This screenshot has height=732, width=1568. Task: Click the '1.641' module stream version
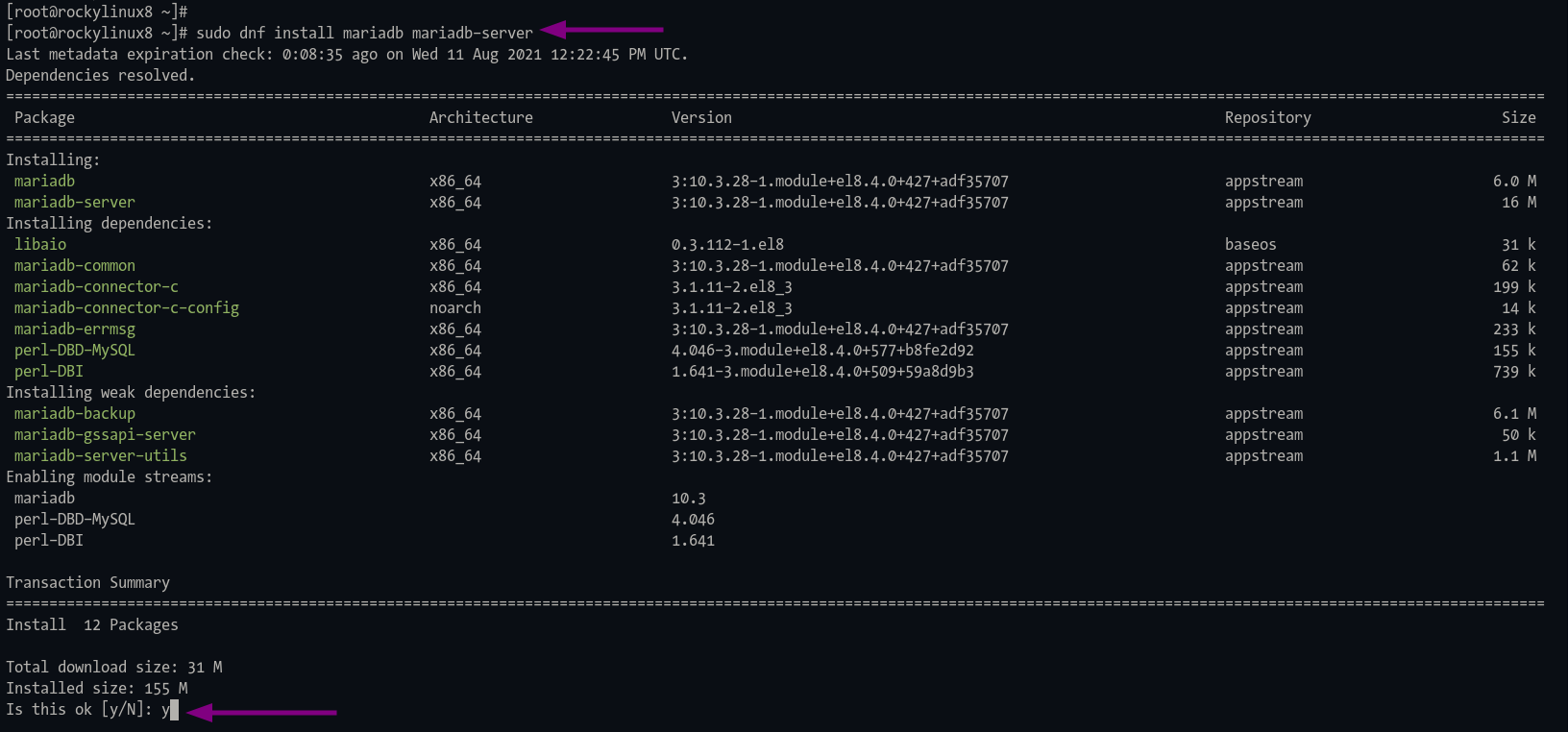coord(693,540)
